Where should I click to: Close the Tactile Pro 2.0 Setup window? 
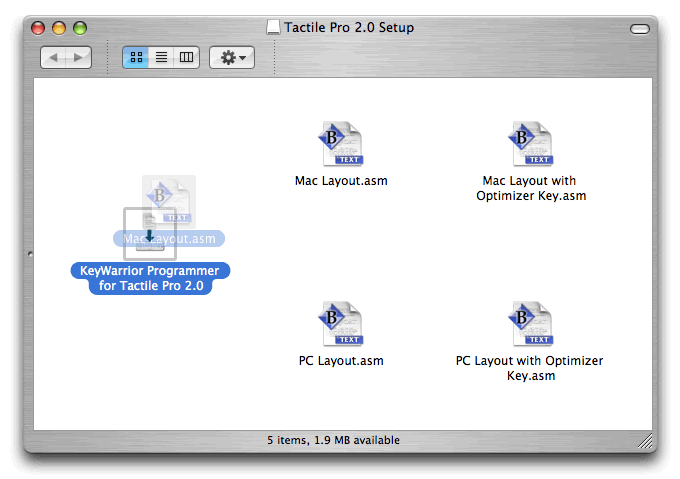pyautogui.click(x=38, y=28)
